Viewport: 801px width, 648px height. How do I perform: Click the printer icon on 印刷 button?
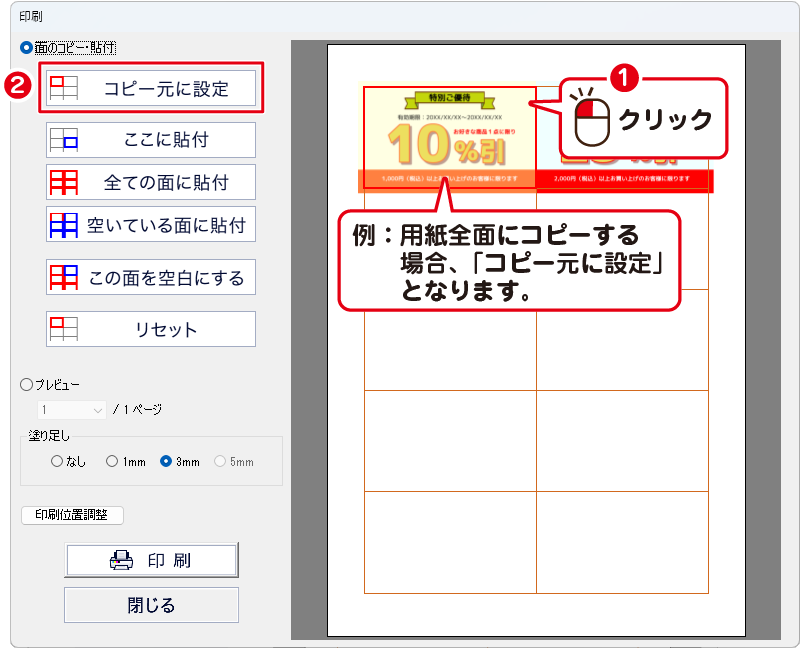pyautogui.click(x=121, y=561)
